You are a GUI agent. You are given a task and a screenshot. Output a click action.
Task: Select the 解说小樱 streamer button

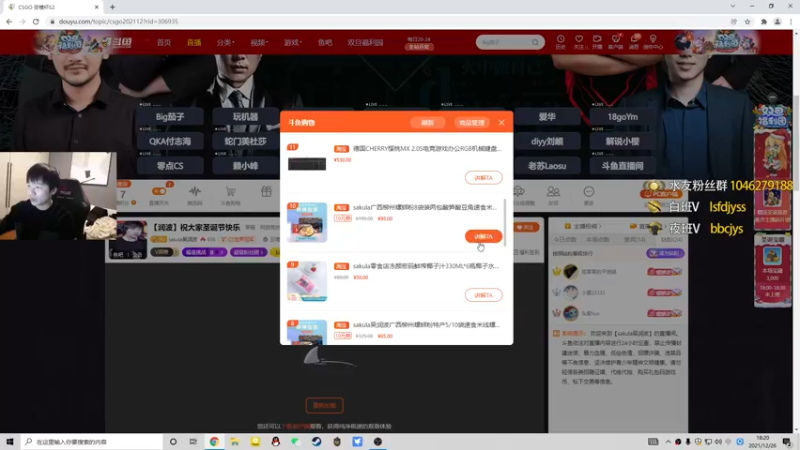pyautogui.click(x=622, y=141)
